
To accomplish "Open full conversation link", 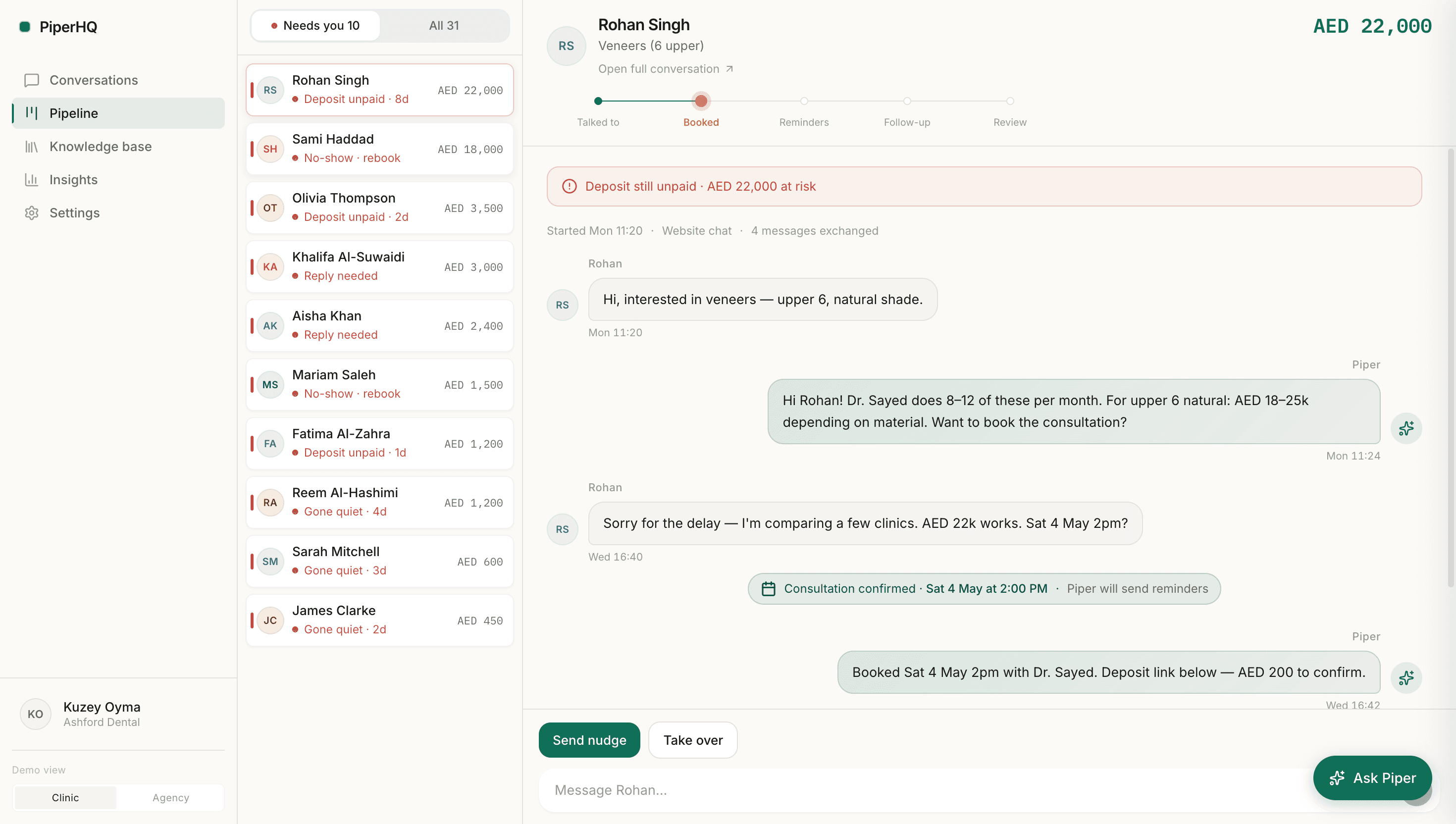I will (x=666, y=68).
